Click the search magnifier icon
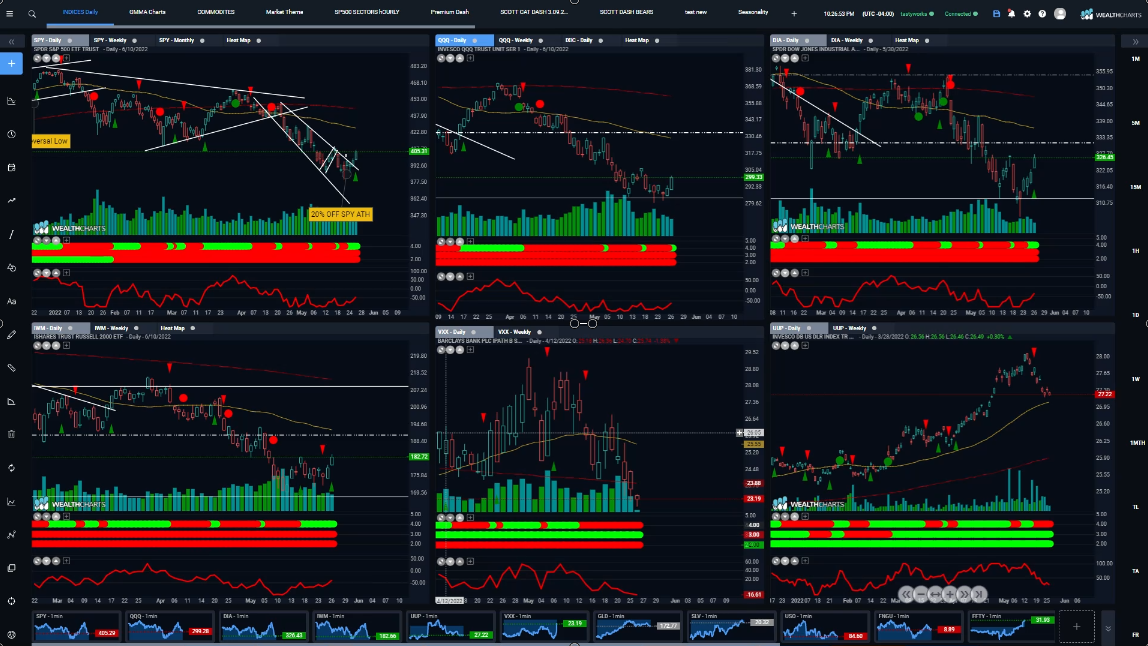This screenshot has width=1148, height=646. [x=32, y=13]
